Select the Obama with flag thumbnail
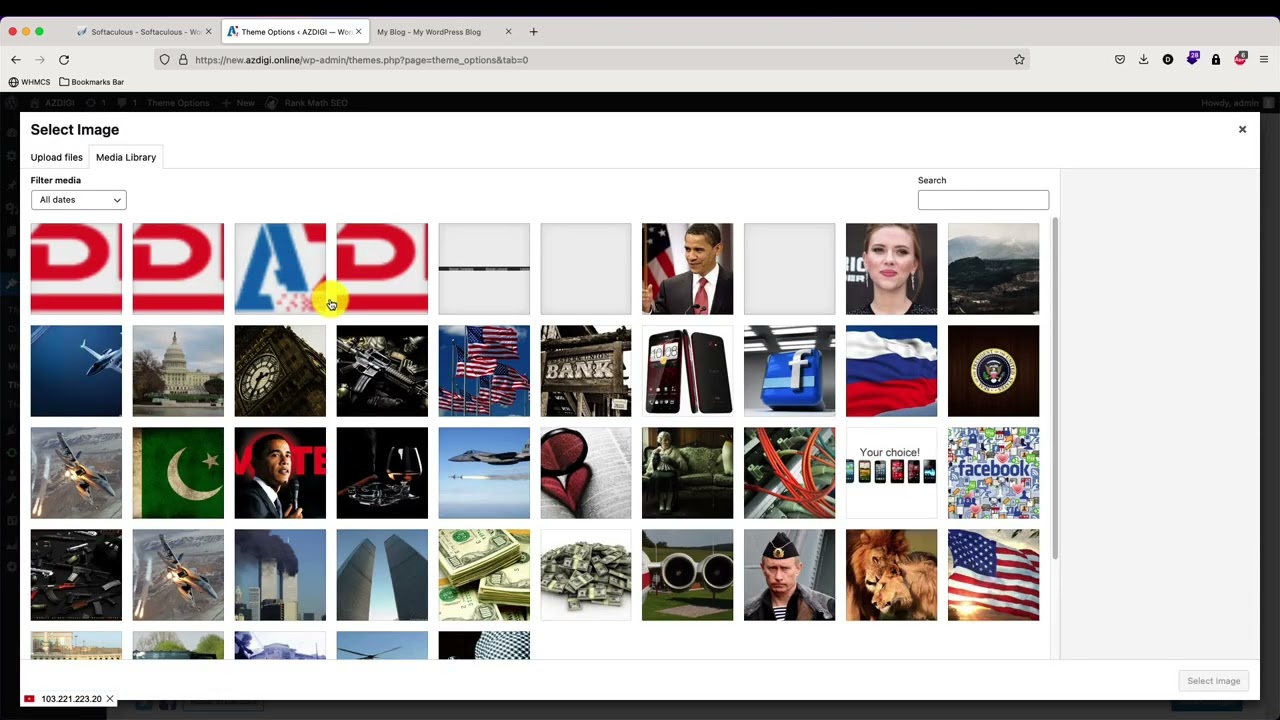 (x=687, y=269)
